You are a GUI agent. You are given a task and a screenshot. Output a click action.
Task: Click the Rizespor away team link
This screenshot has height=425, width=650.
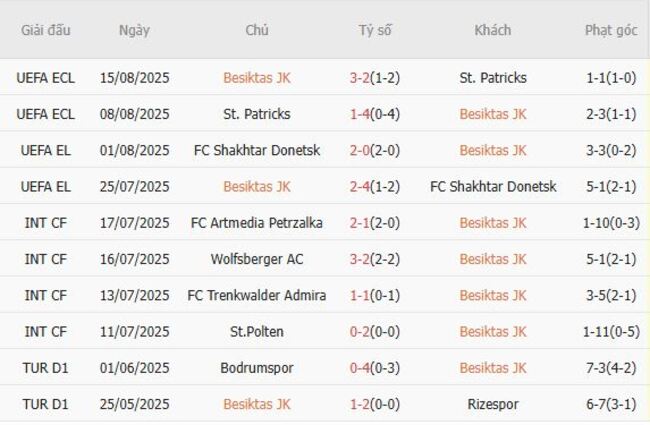click(493, 404)
